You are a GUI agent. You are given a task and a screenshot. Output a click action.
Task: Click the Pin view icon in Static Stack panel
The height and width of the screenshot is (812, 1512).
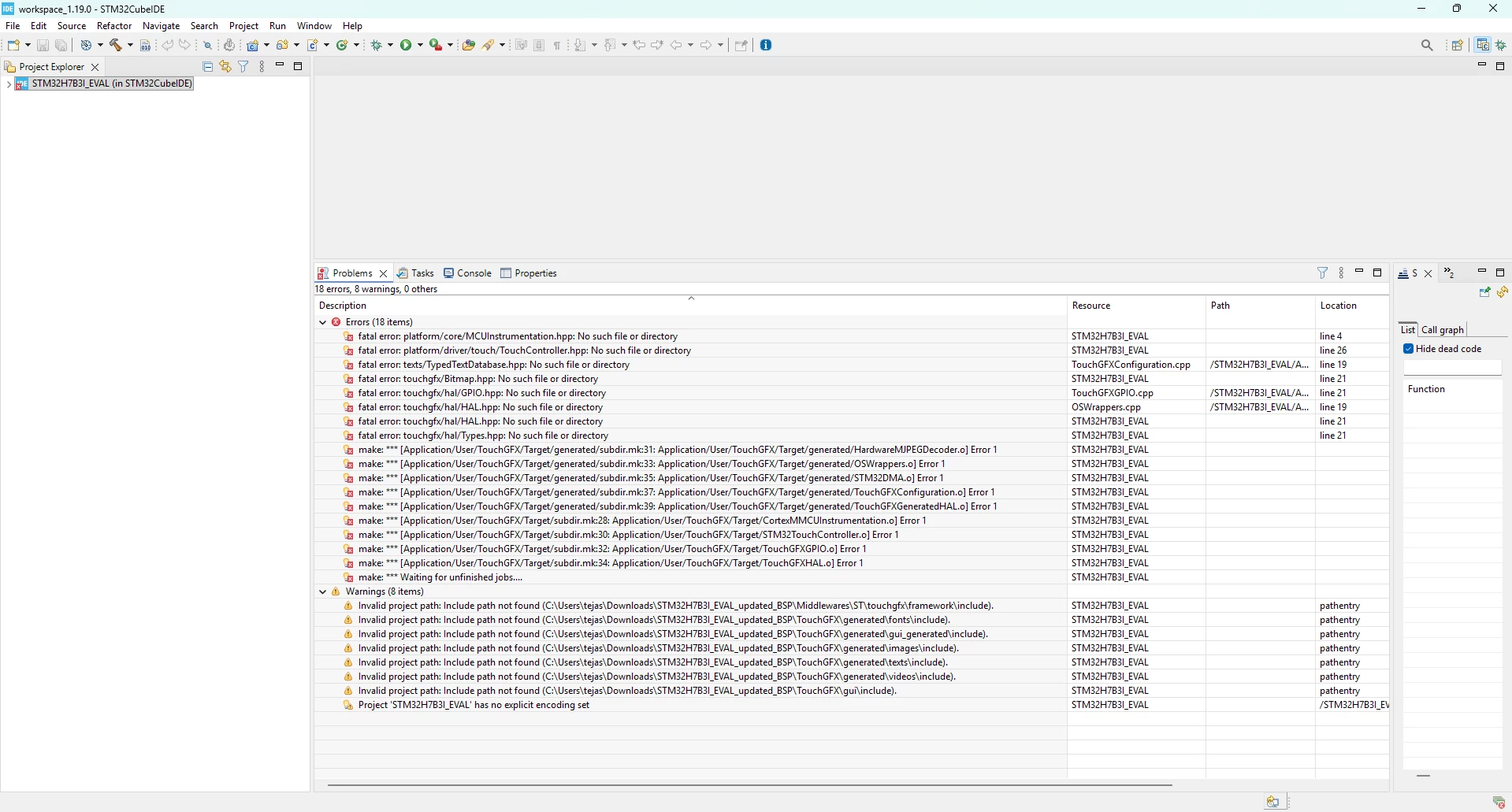coord(1484,292)
